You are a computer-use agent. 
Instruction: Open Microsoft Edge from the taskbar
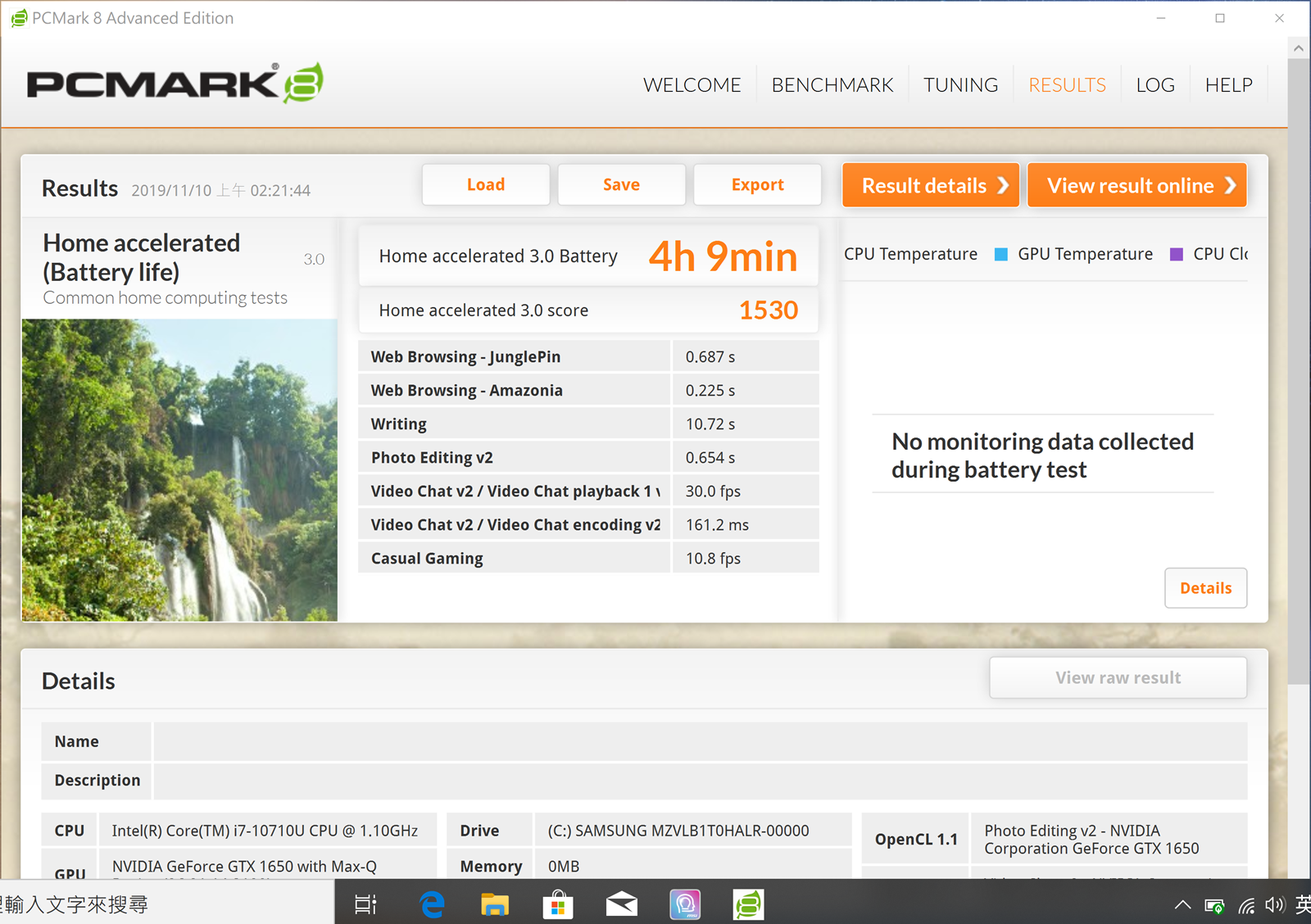click(x=432, y=904)
